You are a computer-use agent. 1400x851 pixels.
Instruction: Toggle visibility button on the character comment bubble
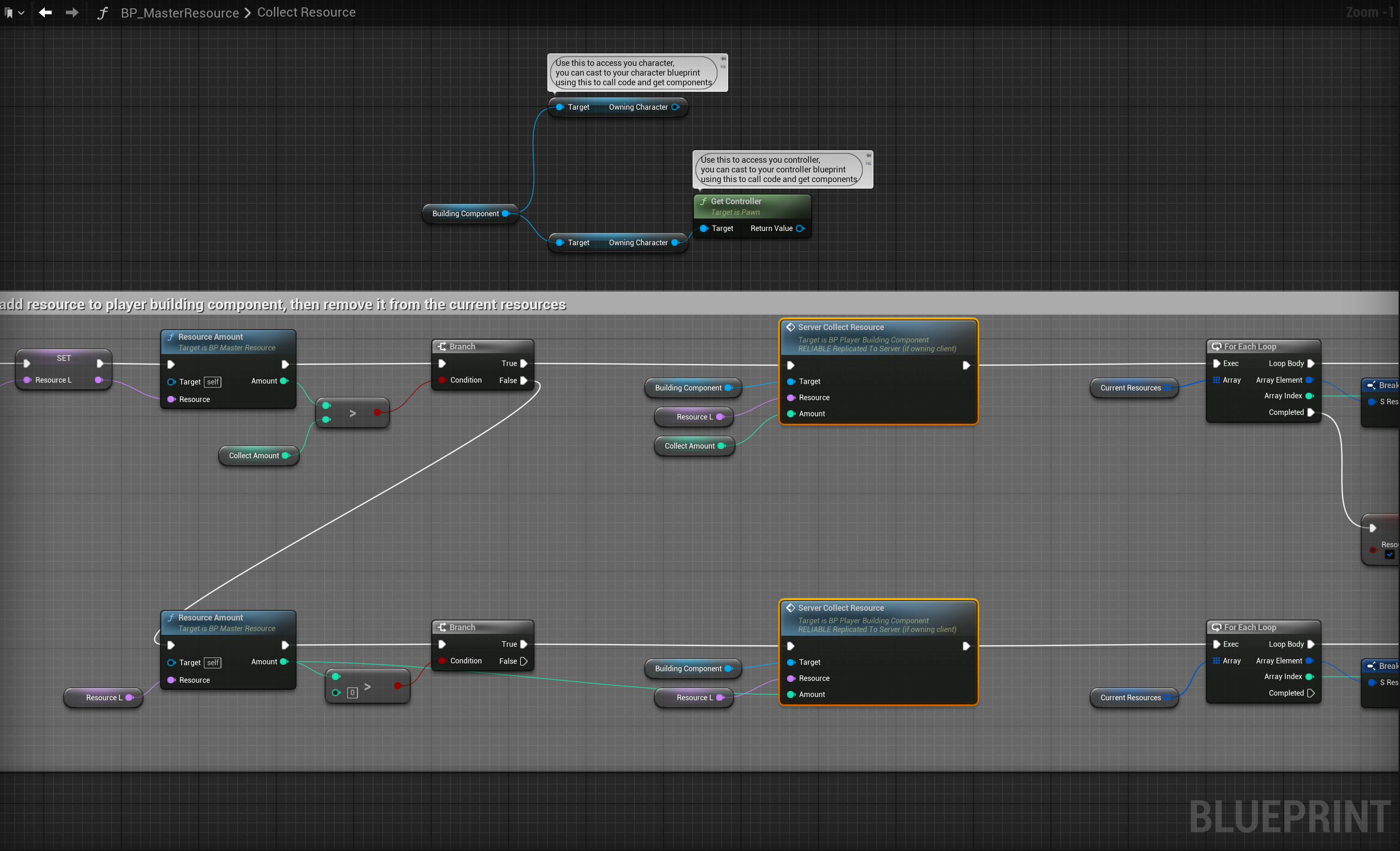coord(724,66)
